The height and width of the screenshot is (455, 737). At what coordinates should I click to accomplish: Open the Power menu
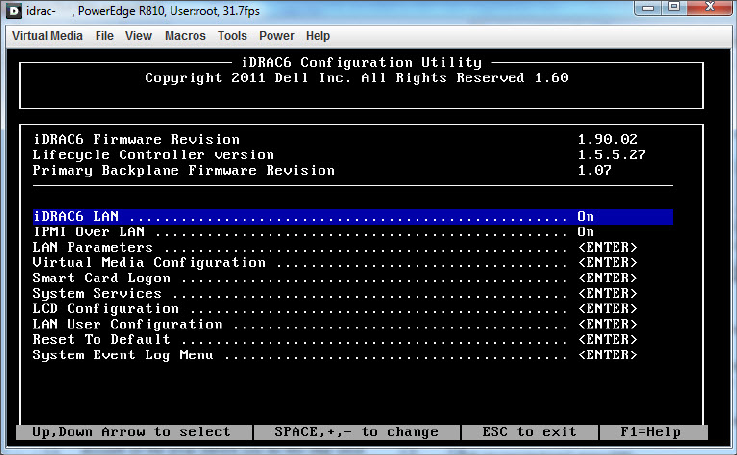coord(276,36)
